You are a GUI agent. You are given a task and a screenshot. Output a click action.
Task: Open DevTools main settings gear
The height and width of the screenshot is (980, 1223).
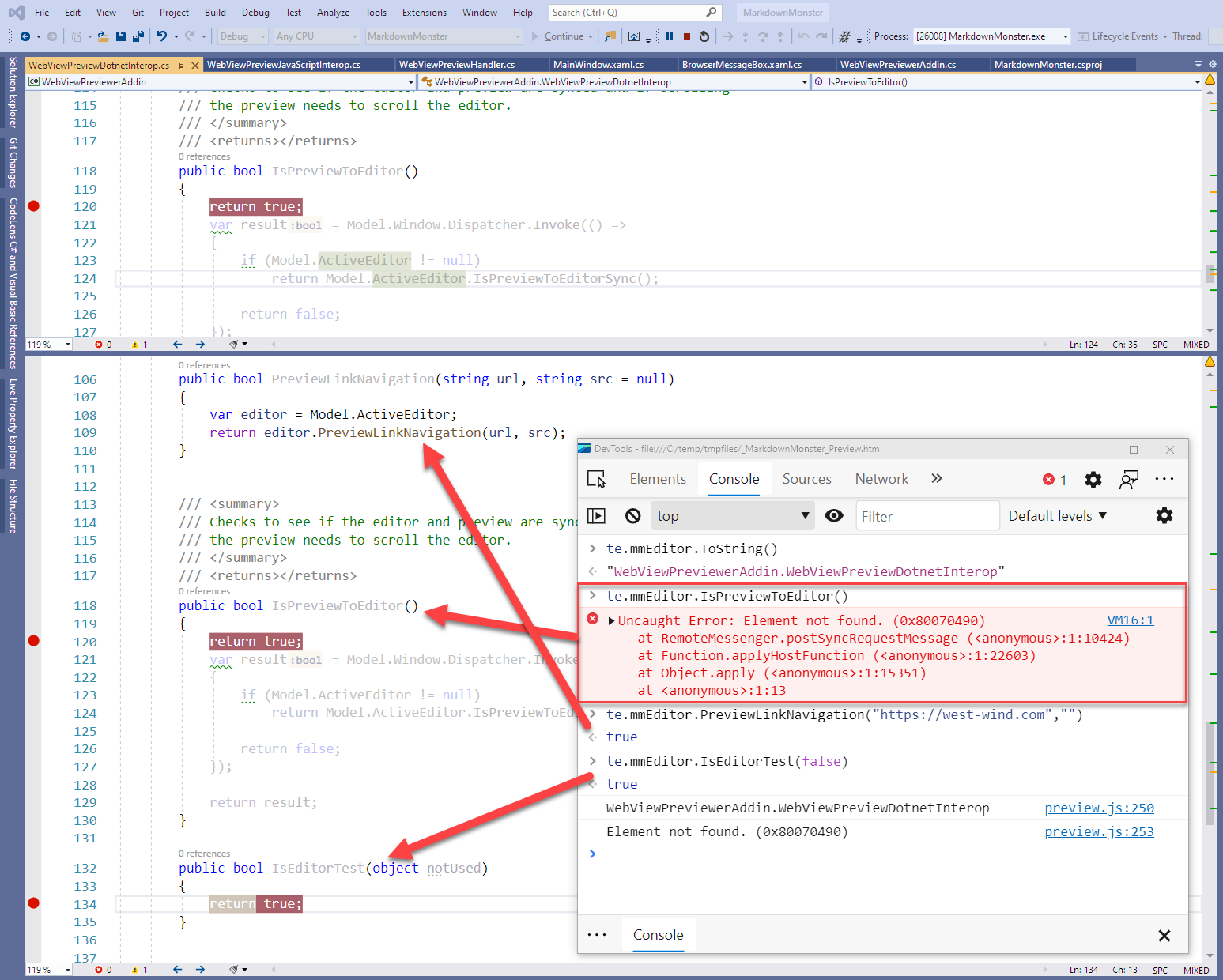(x=1093, y=479)
